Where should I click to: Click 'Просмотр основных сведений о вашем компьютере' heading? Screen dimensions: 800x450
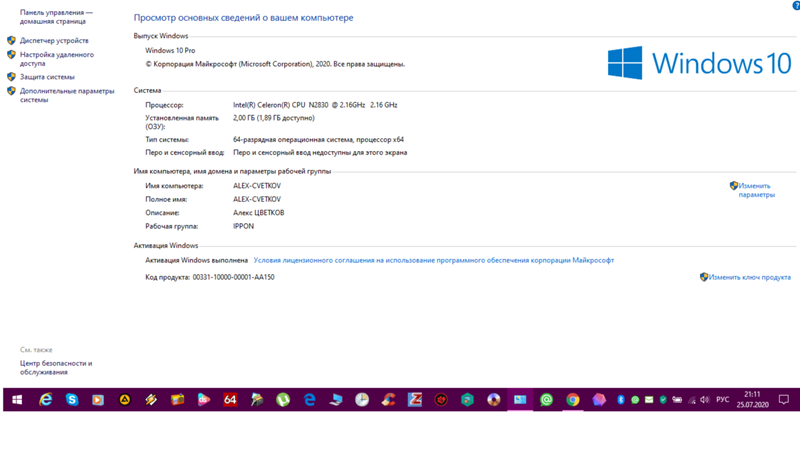click(243, 18)
